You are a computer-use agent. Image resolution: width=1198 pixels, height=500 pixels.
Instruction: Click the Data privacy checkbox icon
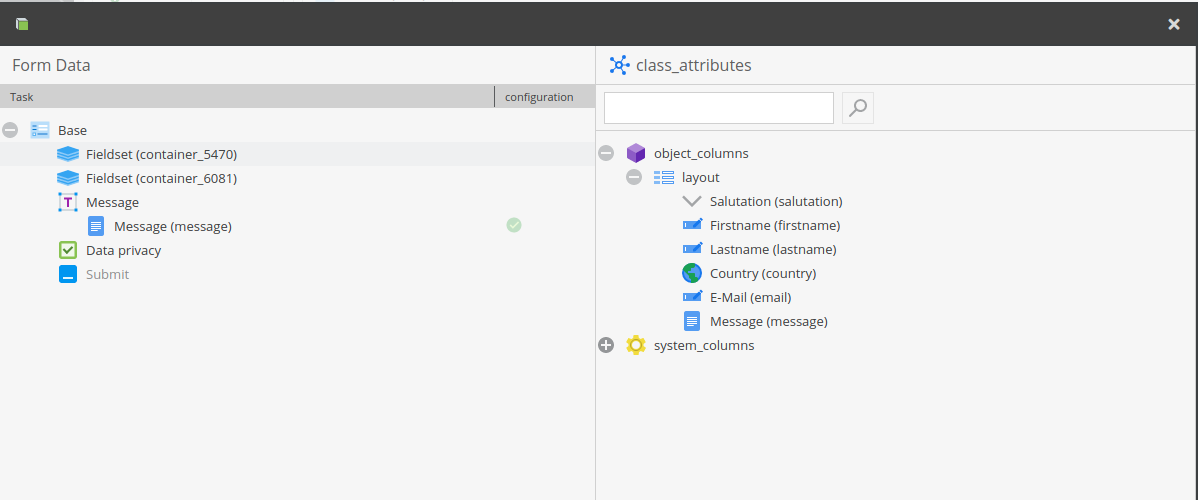(68, 250)
